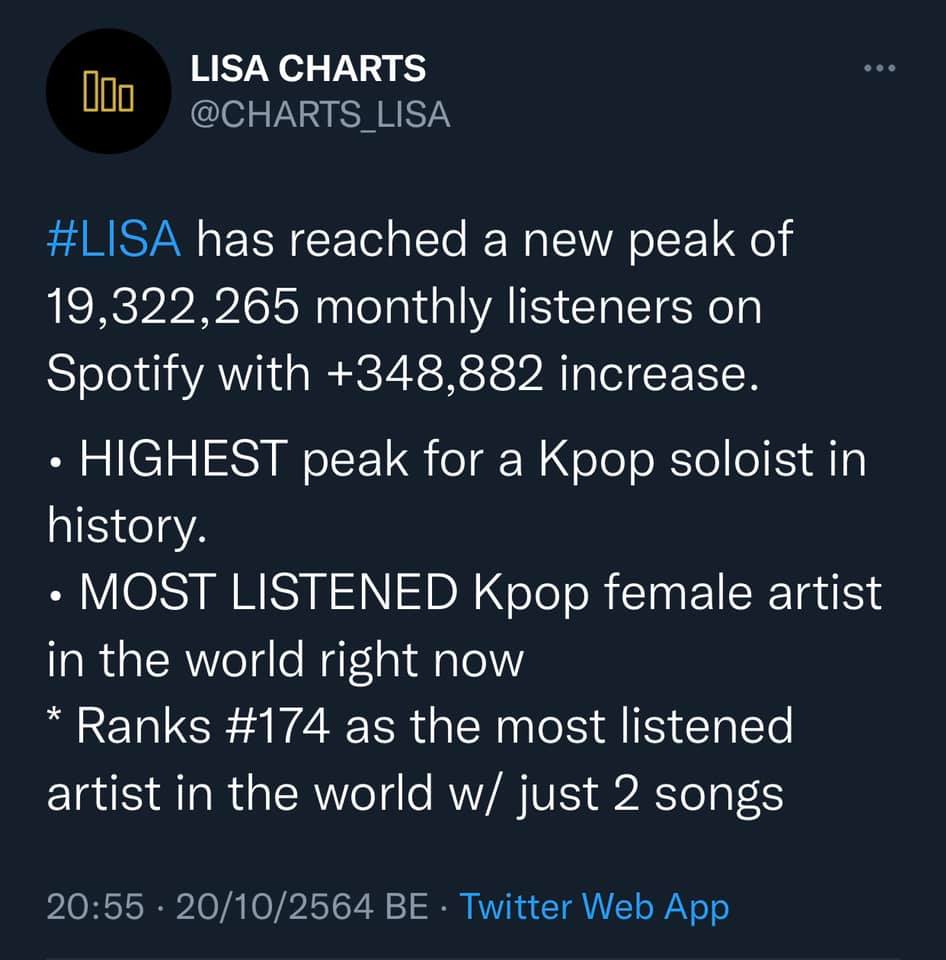The height and width of the screenshot is (960, 946).
Task: Open the #LISA hashtag
Action: point(114,239)
